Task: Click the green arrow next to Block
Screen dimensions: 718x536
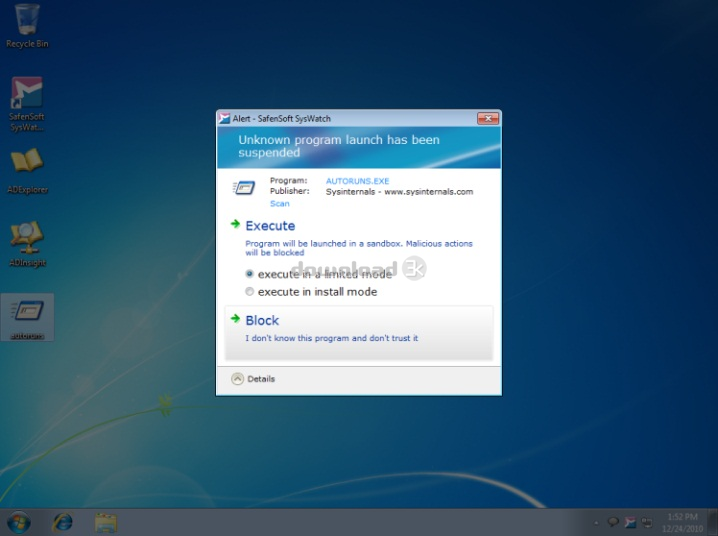Action: (235, 319)
